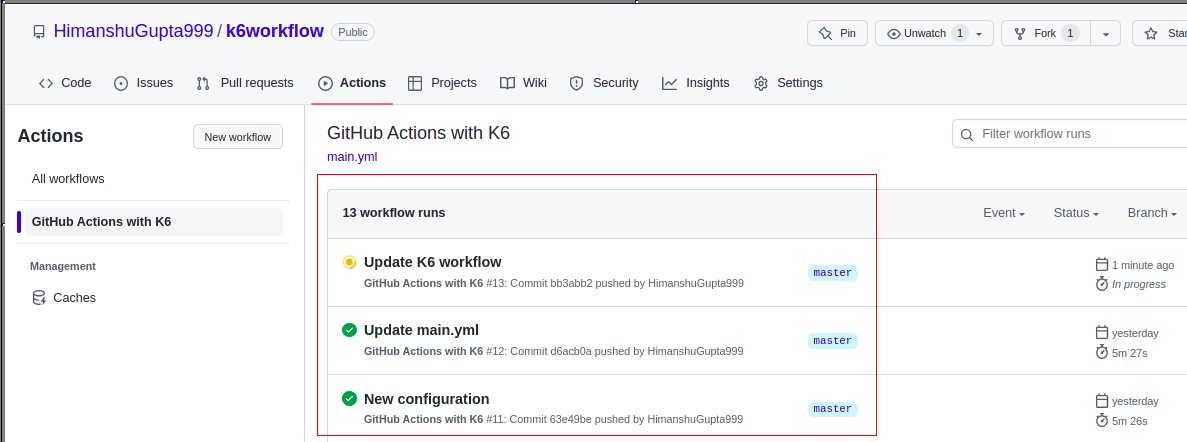Screen dimensions: 1187x442
Task: Go to the Settings tab
Action: point(788,83)
